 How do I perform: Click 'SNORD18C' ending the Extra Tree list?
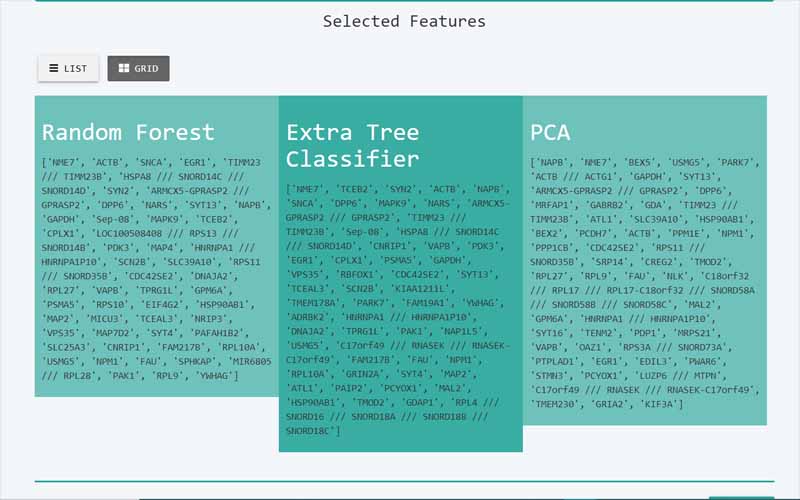(312, 431)
